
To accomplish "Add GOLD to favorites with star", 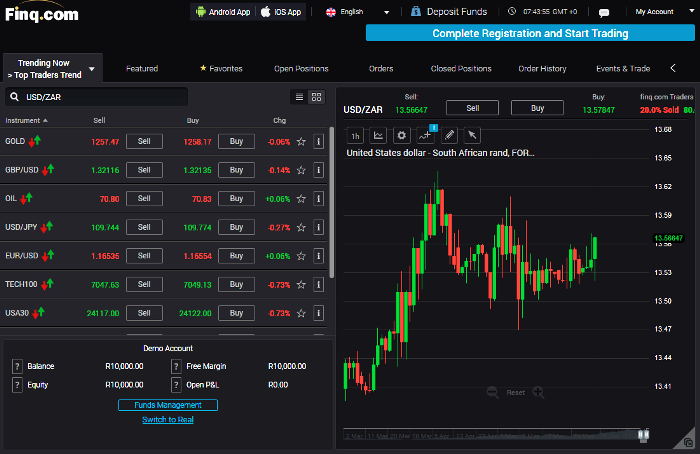I will pos(301,142).
